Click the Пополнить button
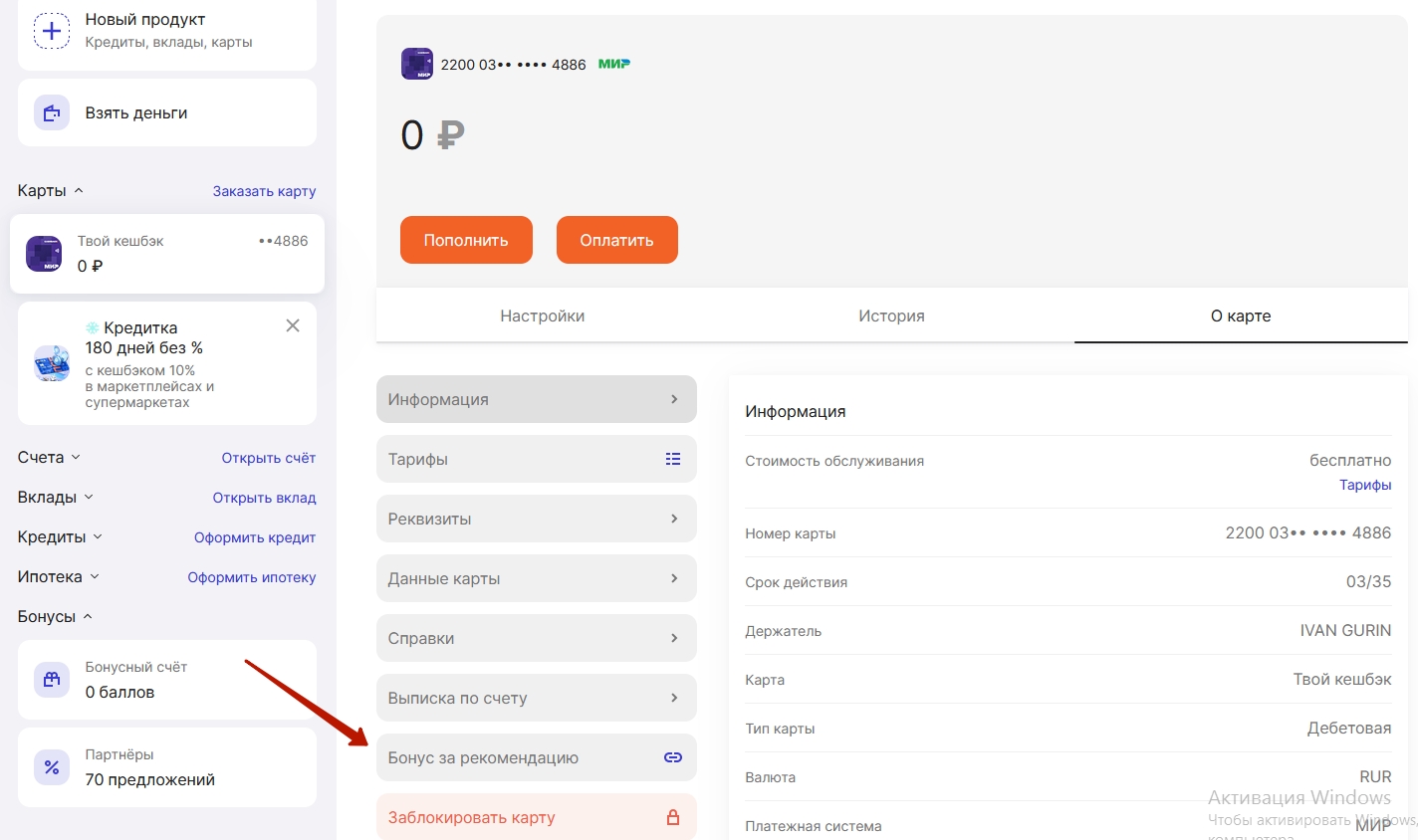1418x840 pixels. pos(466,240)
